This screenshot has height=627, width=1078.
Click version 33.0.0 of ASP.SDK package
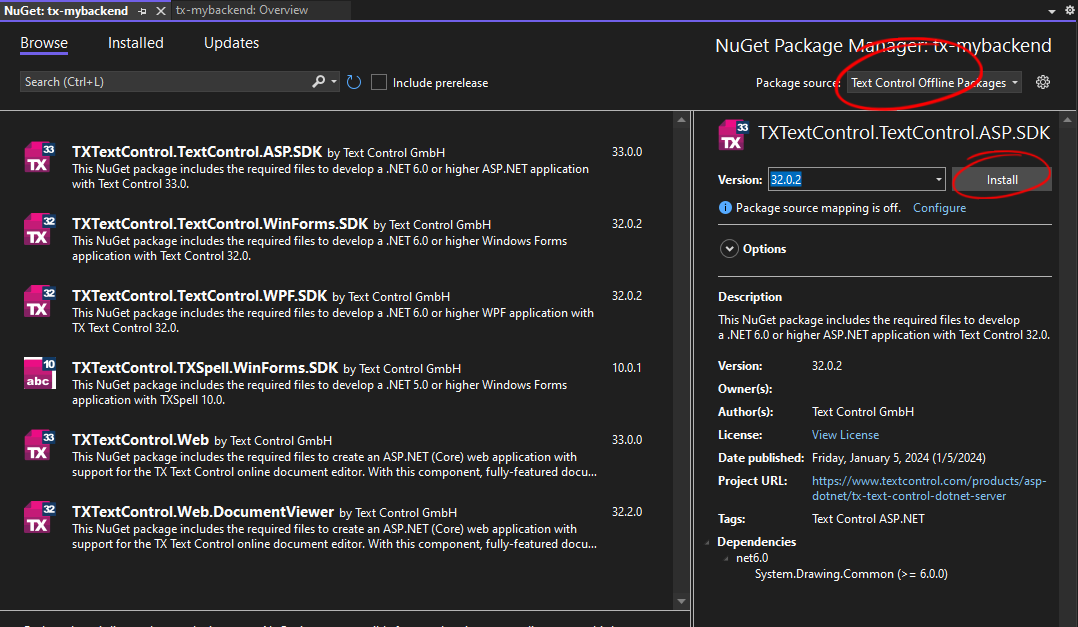[627, 152]
